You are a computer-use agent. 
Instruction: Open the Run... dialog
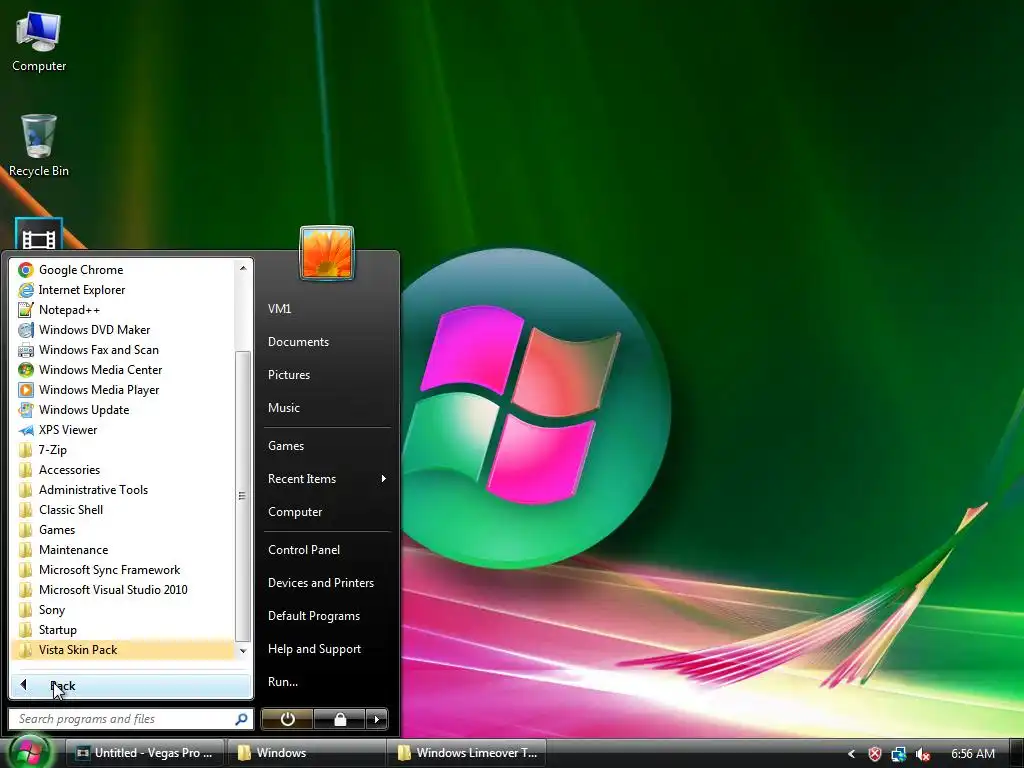327,682
